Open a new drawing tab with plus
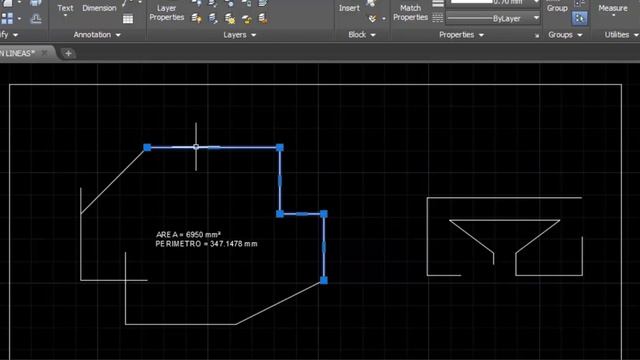 [x=68, y=53]
